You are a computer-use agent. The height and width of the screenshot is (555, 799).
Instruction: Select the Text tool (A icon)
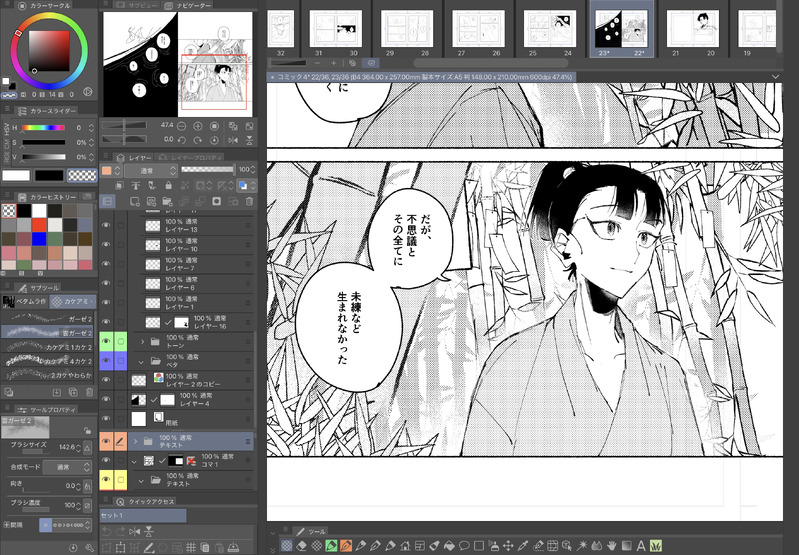(641, 546)
